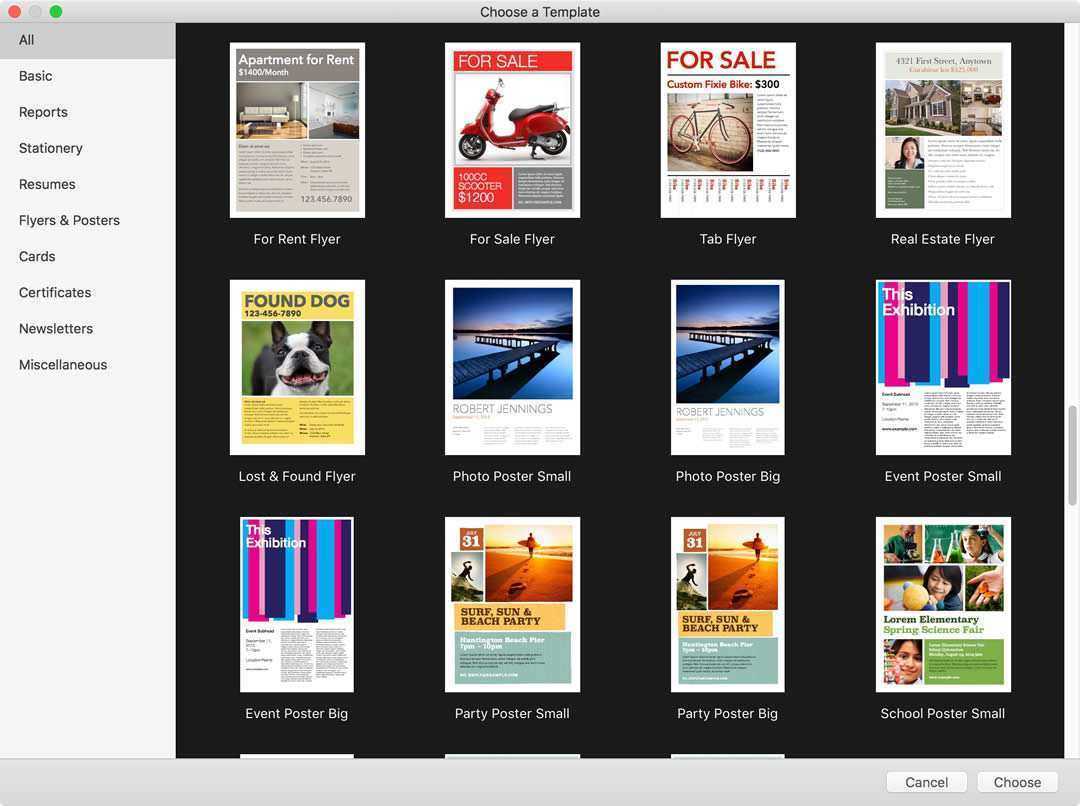Open the Certificates category in sidebar

tap(55, 292)
